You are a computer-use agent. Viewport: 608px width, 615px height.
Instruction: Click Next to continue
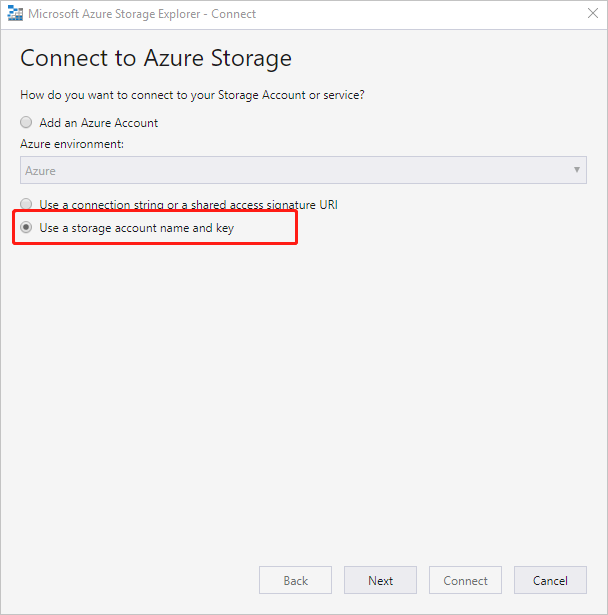pos(380,580)
